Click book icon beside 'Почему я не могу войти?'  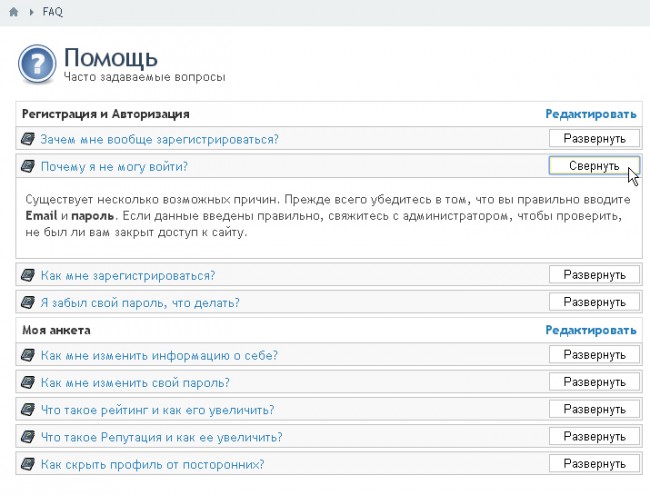[x=28, y=166]
